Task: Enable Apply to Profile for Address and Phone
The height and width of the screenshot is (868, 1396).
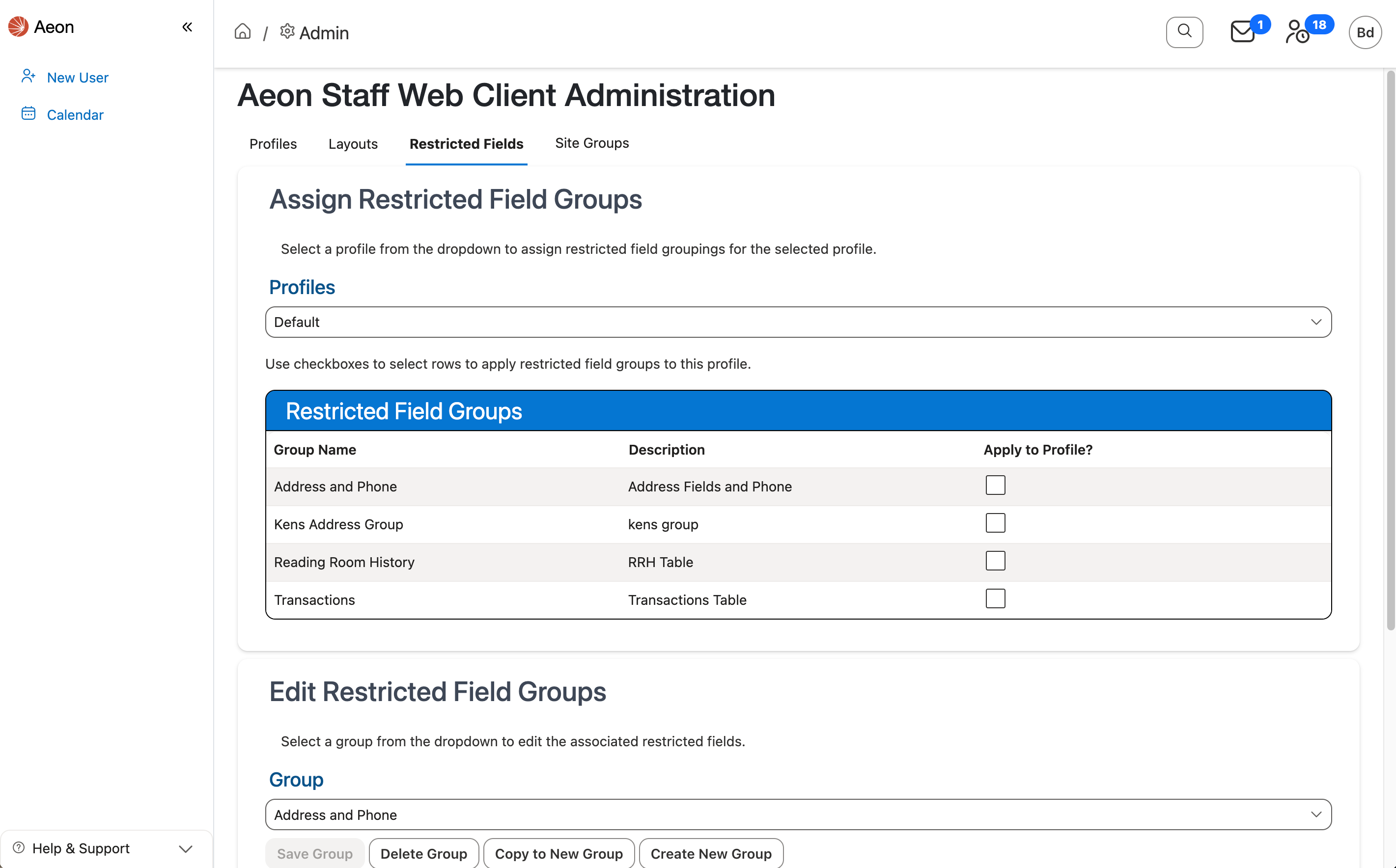Action: (995, 485)
